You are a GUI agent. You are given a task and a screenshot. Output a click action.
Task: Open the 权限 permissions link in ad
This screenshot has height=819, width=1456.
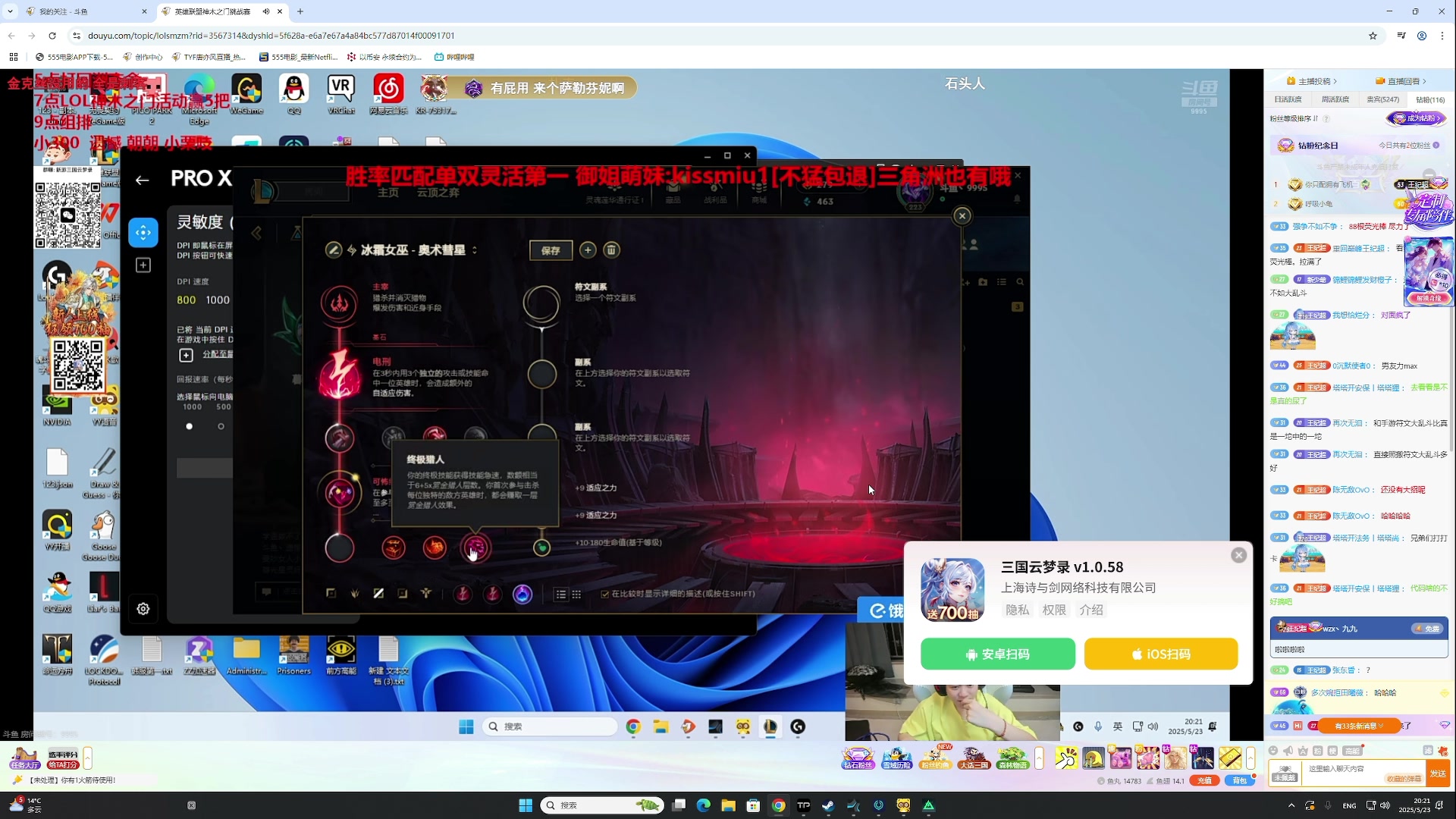(1054, 610)
